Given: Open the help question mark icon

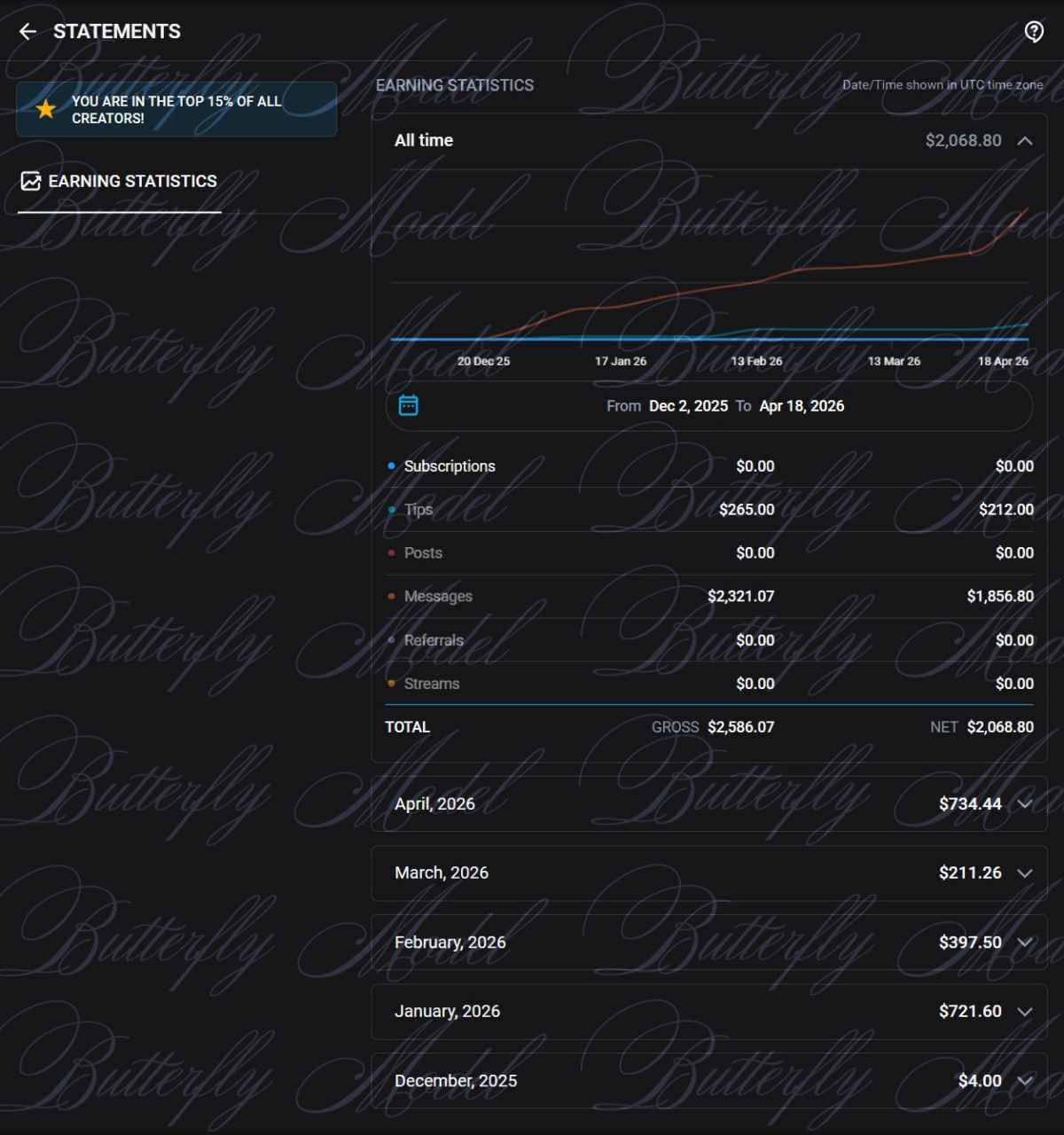Looking at the screenshot, I should click(x=1034, y=32).
